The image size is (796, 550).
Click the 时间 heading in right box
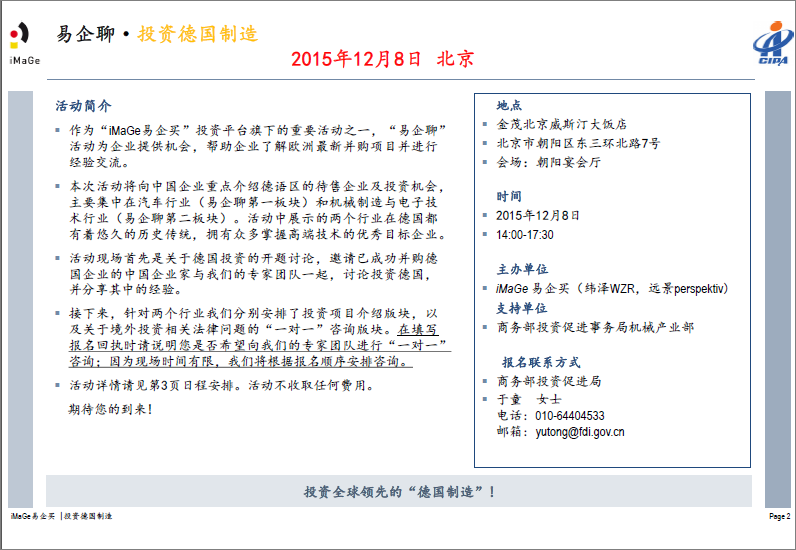[509, 196]
